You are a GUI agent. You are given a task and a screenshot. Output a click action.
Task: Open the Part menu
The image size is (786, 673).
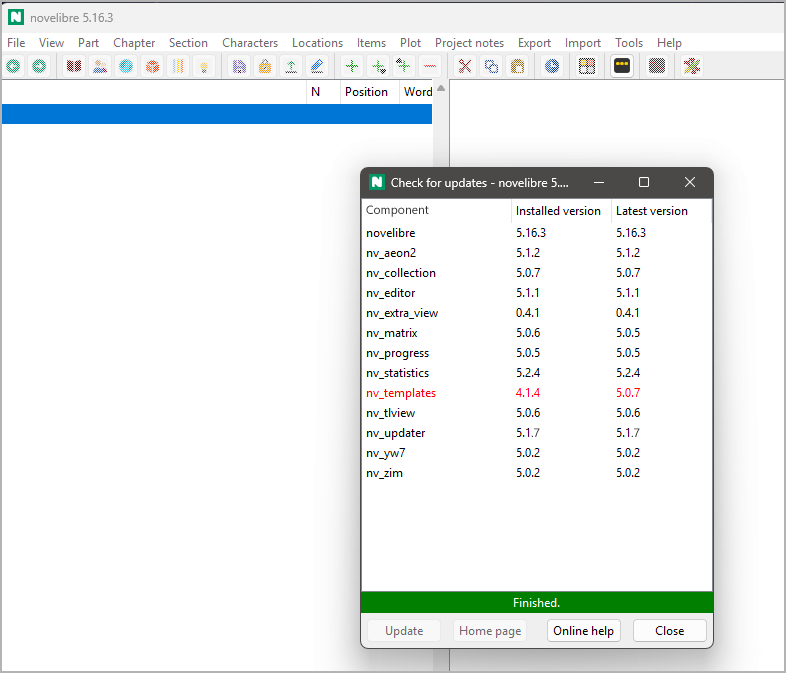[x=88, y=43]
